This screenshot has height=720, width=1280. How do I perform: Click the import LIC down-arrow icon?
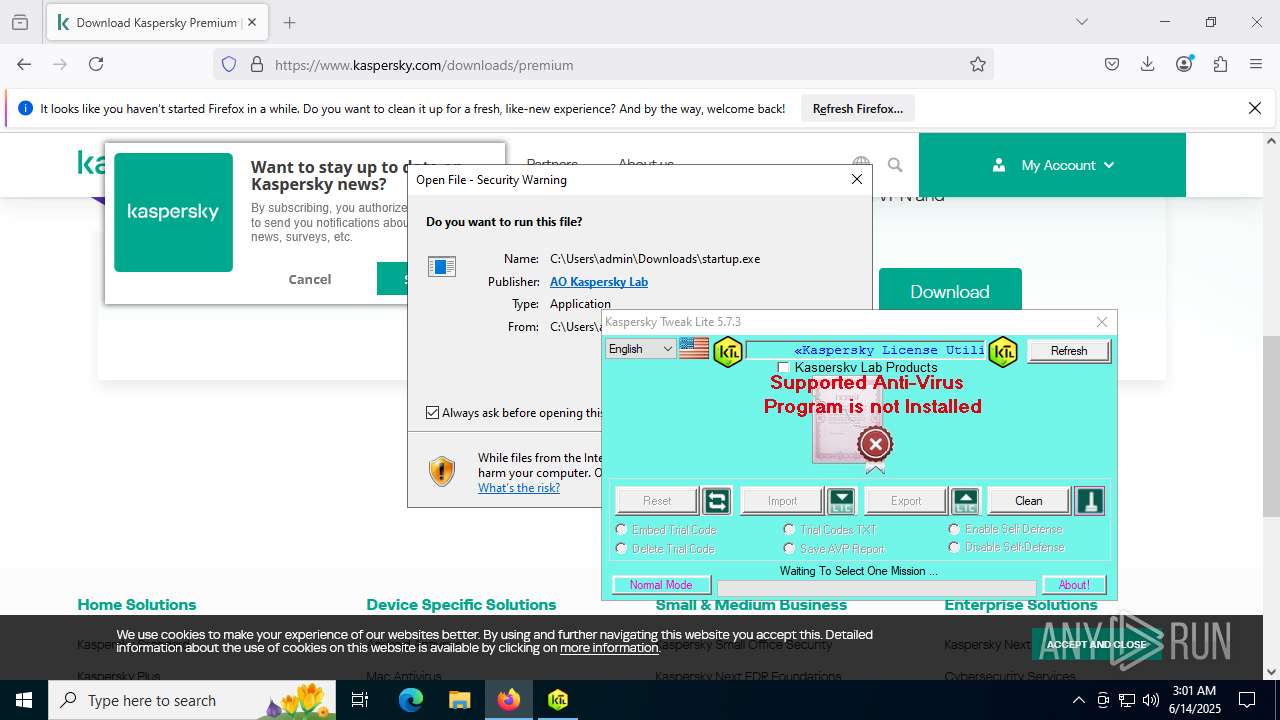(x=842, y=501)
